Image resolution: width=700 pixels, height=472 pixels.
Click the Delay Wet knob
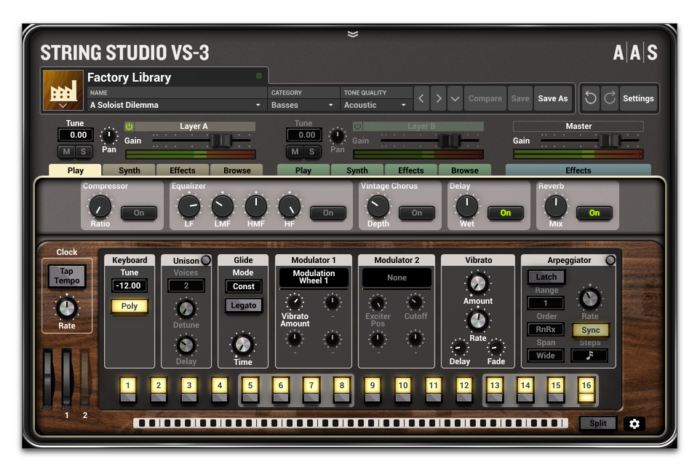pyautogui.click(x=467, y=207)
